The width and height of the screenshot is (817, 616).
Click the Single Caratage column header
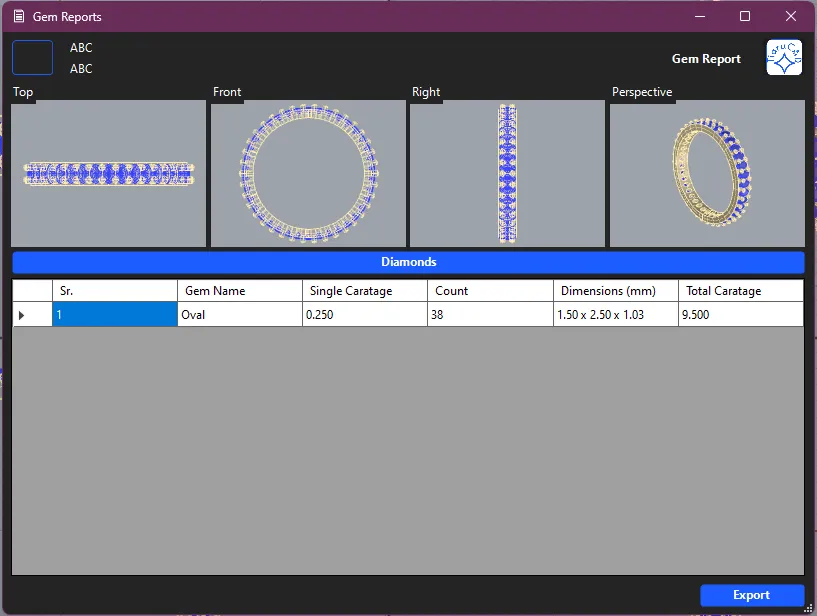pos(365,291)
